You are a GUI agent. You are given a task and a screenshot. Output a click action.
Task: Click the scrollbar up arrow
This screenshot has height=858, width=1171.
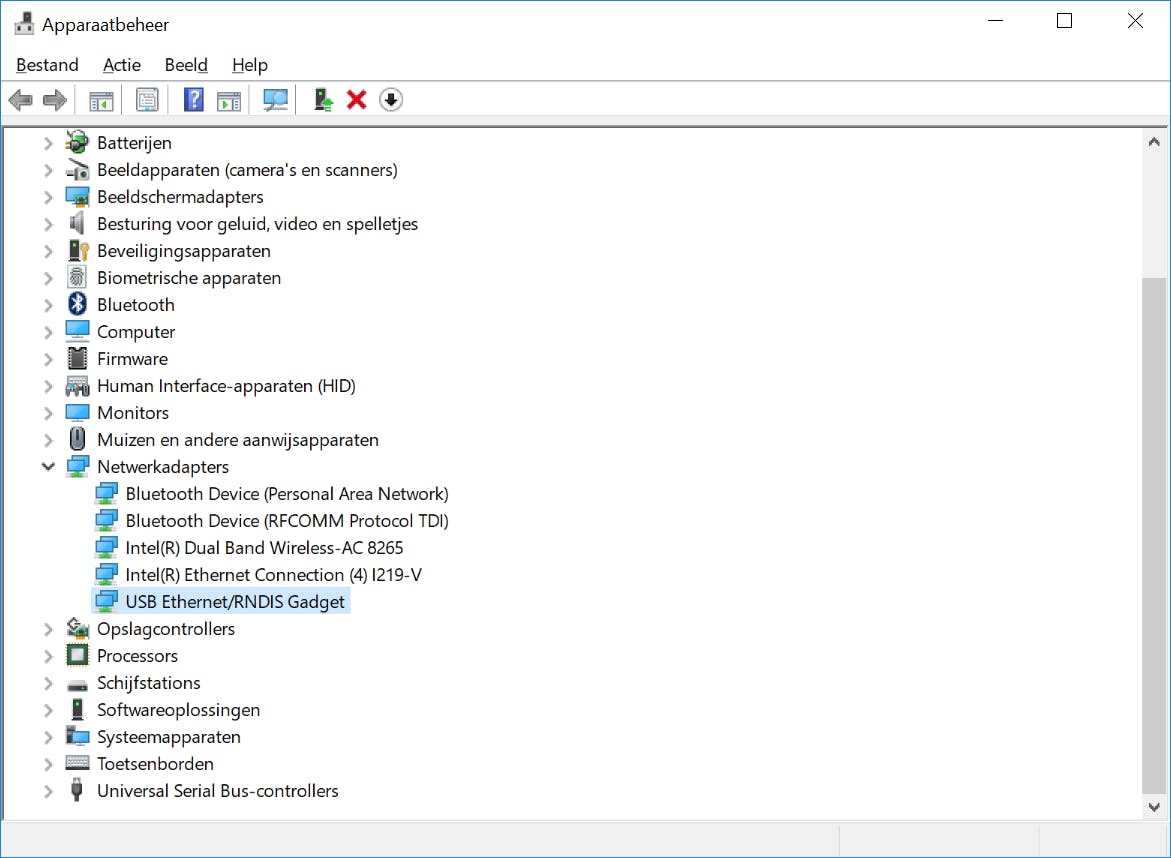1154,142
